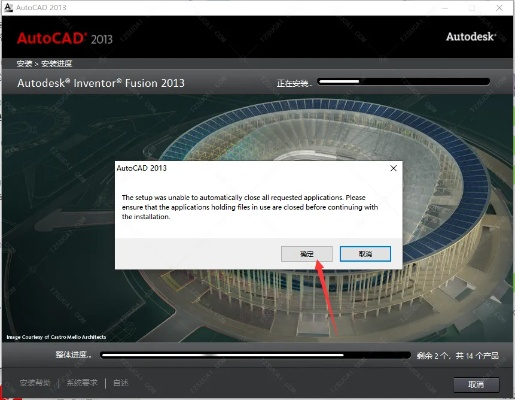Click the AutoCAD icon in title bar
This screenshot has width=515, height=400.
point(8,7)
